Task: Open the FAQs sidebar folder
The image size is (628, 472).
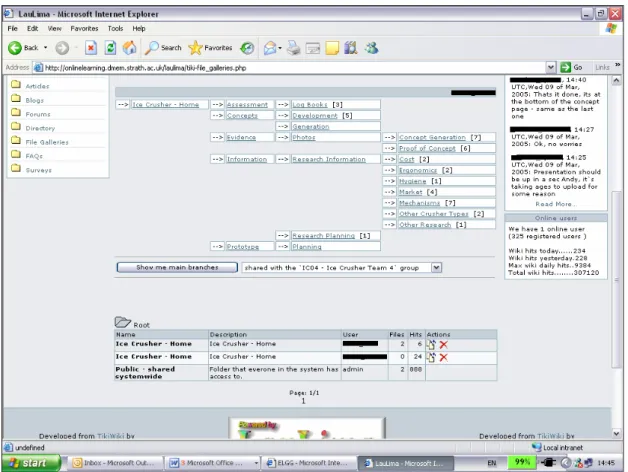Action: (34, 156)
